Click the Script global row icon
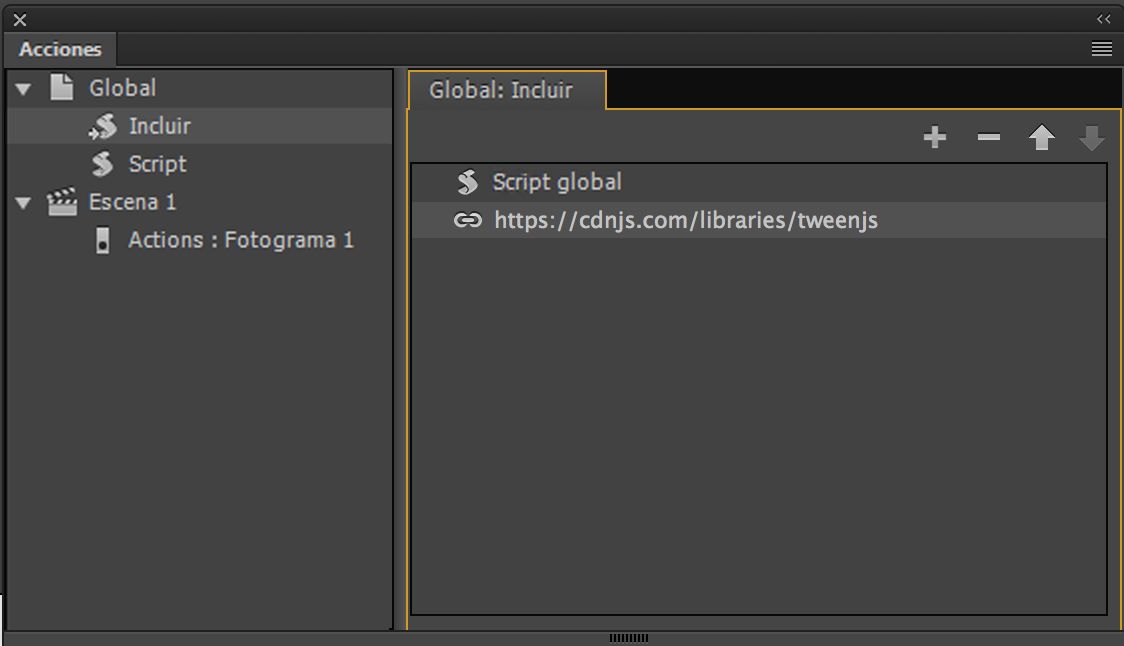Viewport: 1124px width, 646px height. pos(467,182)
